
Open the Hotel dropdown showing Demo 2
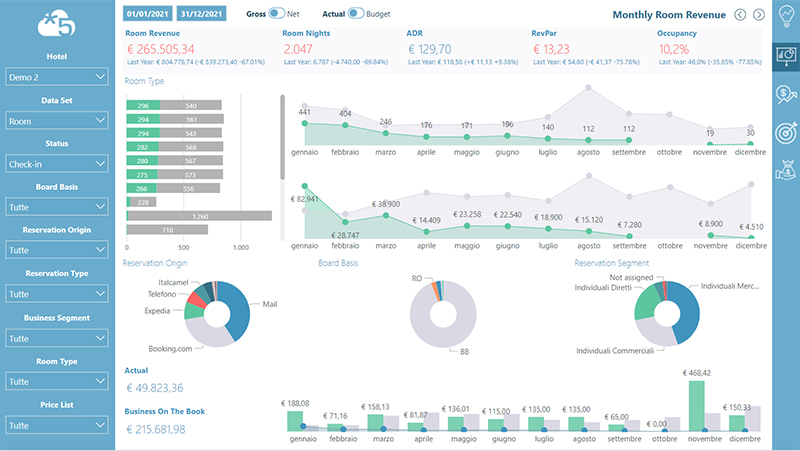point(57,77)
